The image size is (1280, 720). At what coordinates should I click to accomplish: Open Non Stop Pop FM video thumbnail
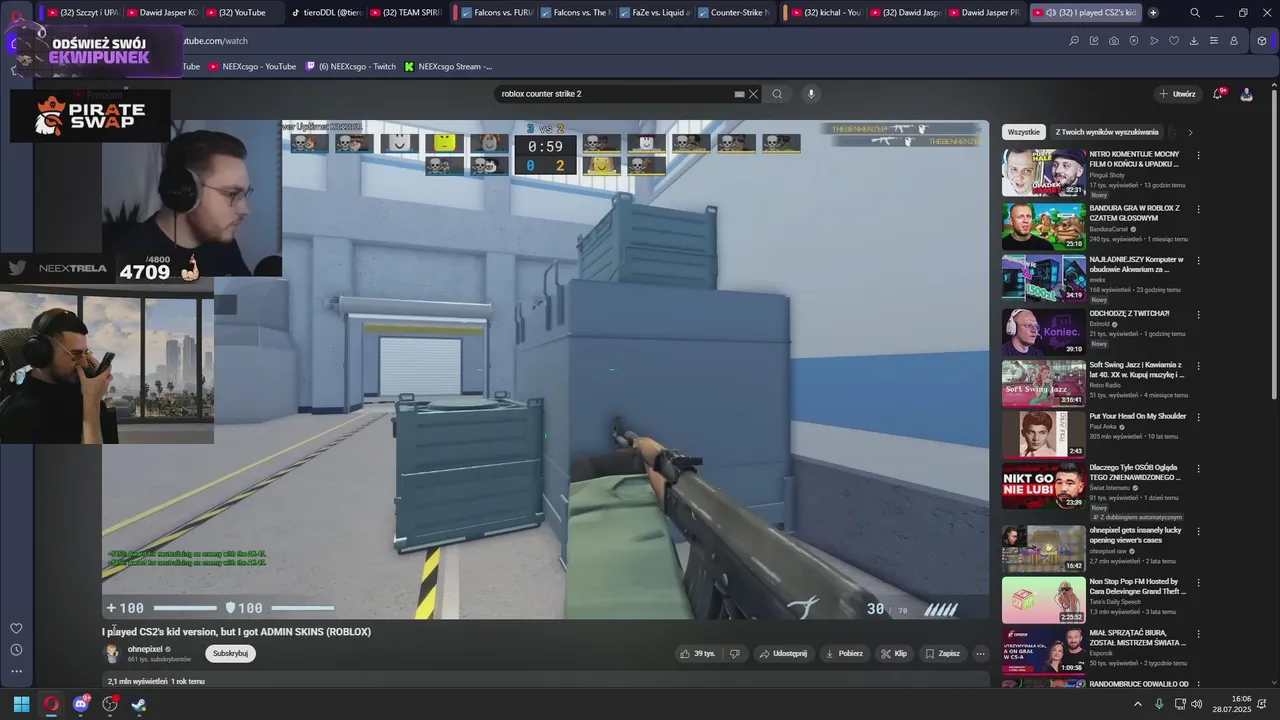tap(1043, 600)
